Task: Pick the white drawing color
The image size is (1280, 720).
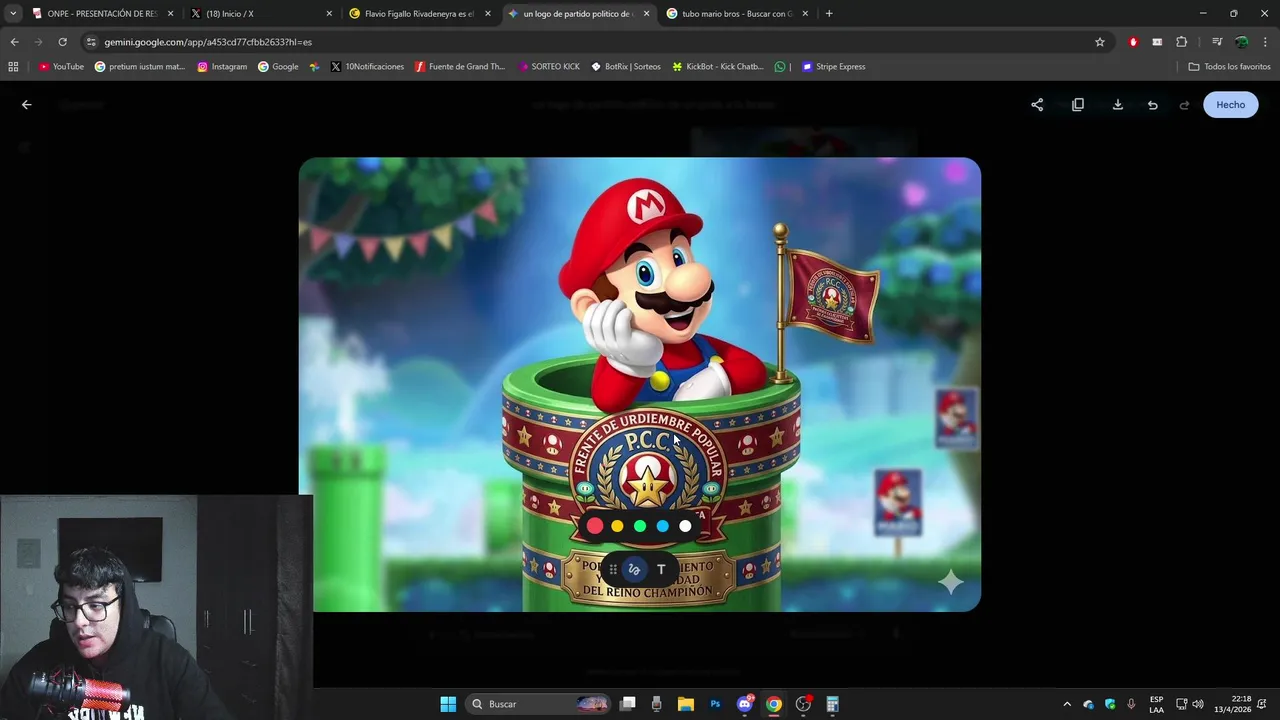Action: 685,526
